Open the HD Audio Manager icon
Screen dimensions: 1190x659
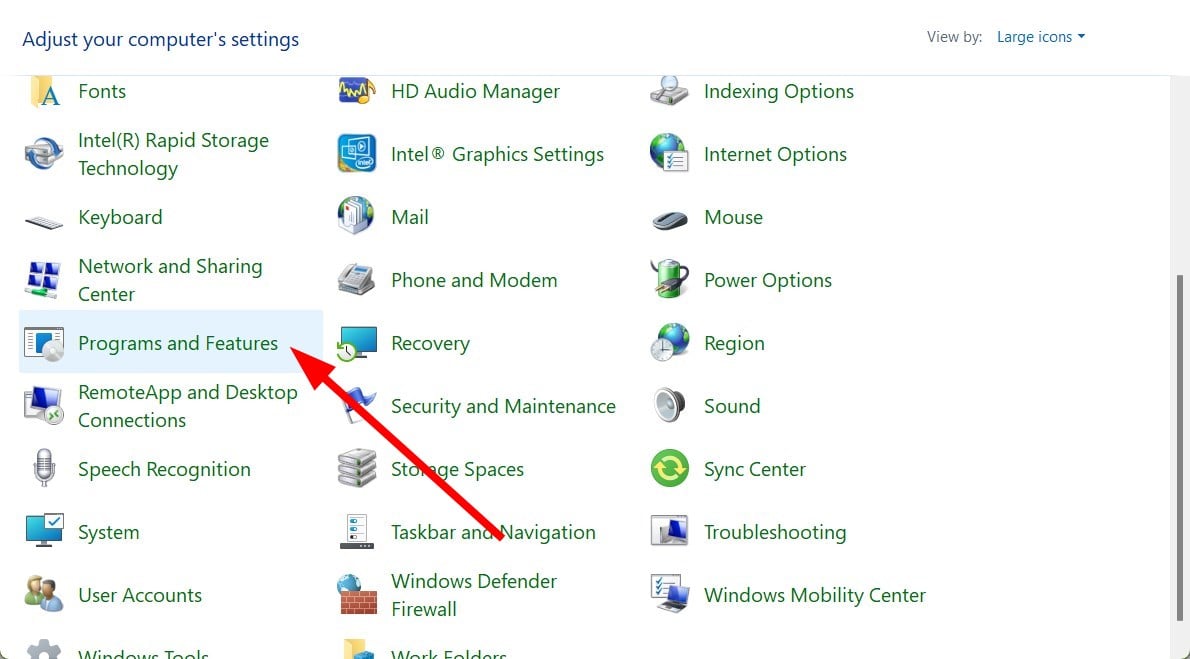click(x=357, y=92)
